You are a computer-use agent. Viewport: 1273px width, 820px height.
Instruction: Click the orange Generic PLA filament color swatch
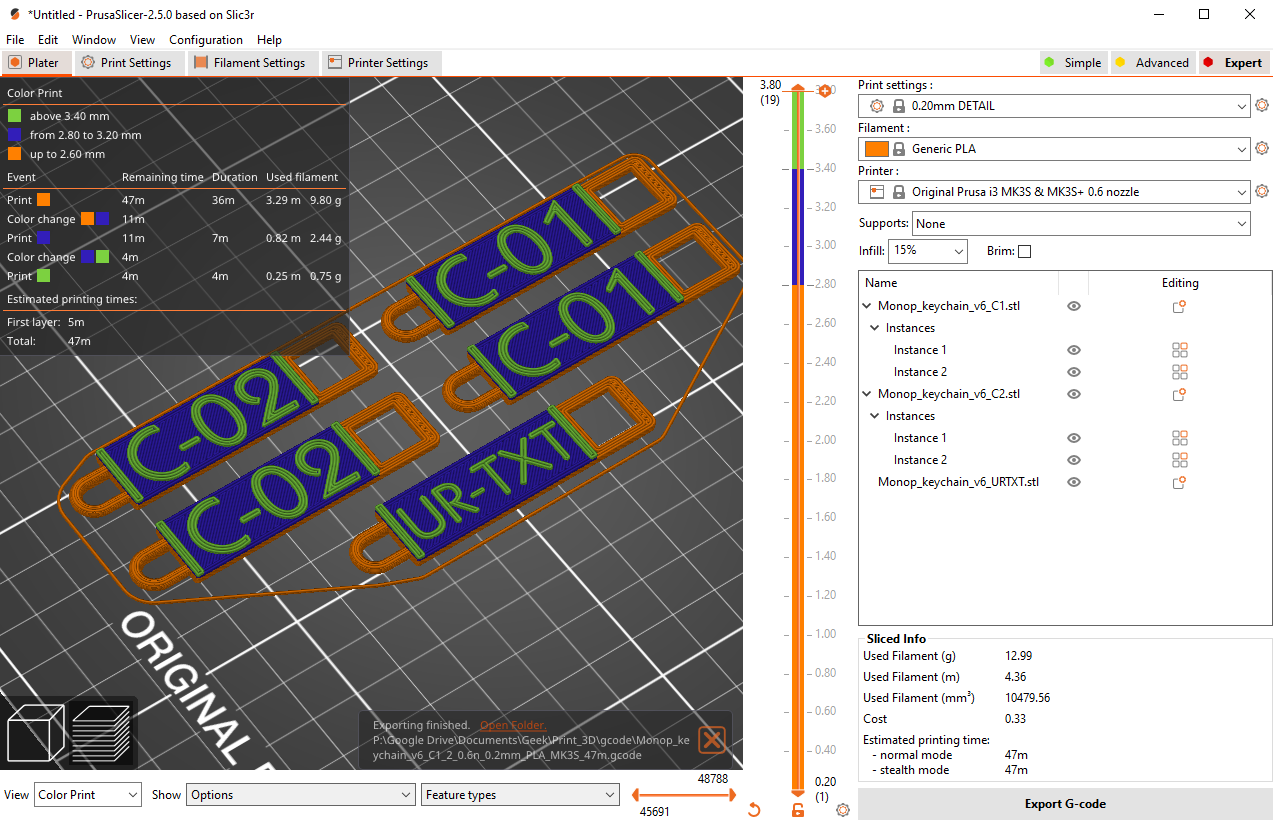point(876,149)
